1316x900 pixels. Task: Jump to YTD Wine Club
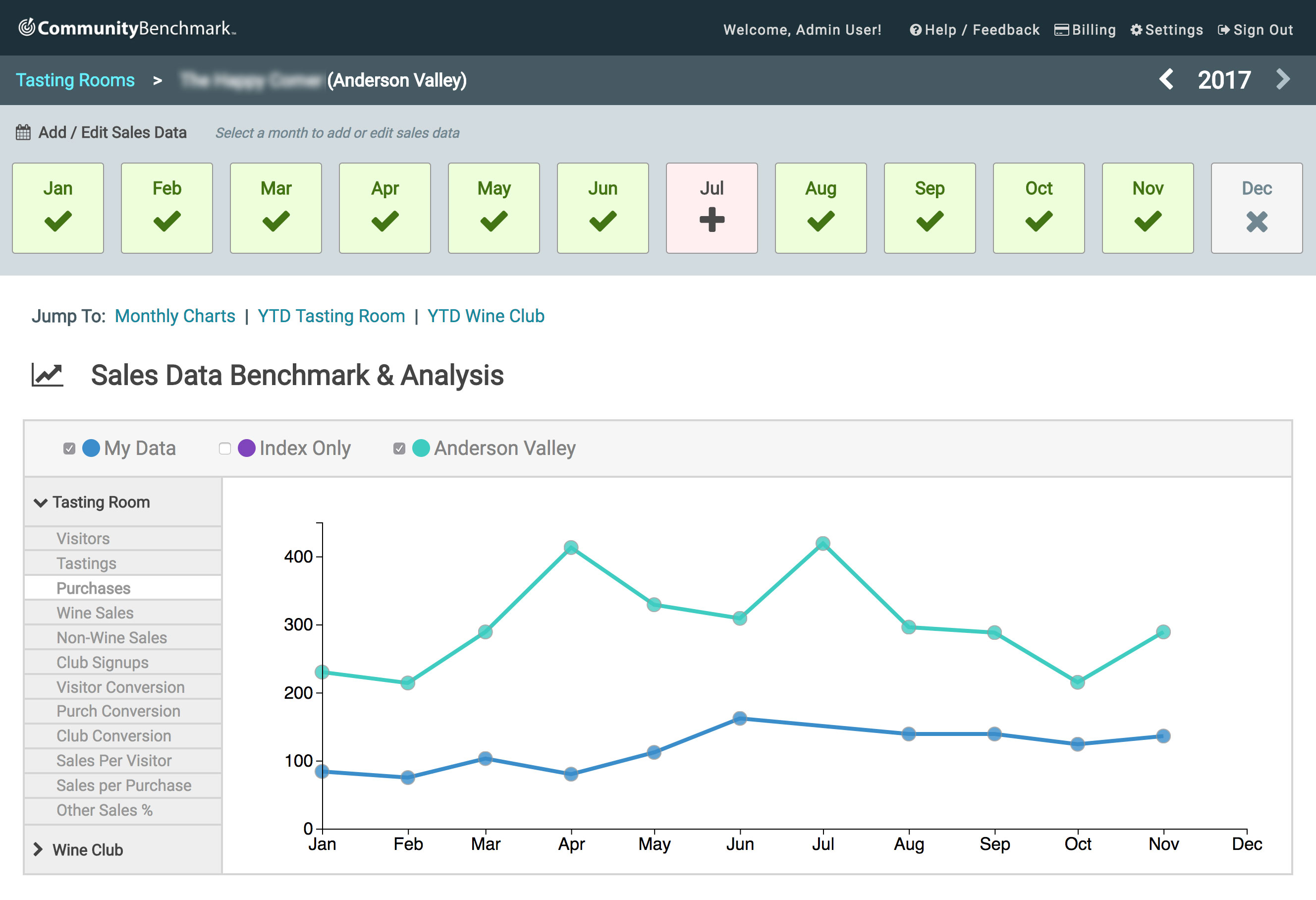coord(486,316)
